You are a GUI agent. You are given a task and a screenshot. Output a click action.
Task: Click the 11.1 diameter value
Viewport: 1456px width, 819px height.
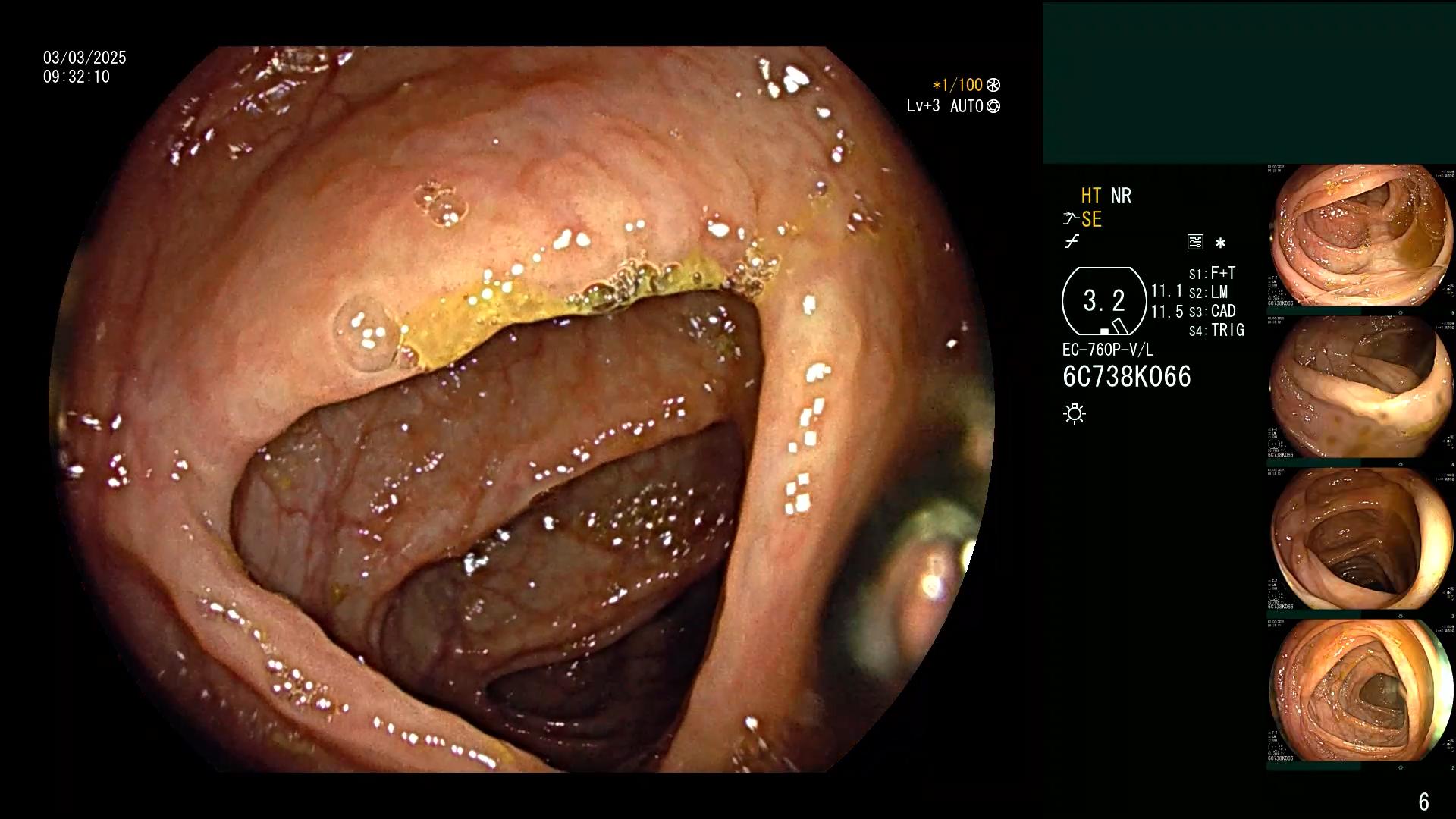pyautogui.click(x=1167, y=290)
